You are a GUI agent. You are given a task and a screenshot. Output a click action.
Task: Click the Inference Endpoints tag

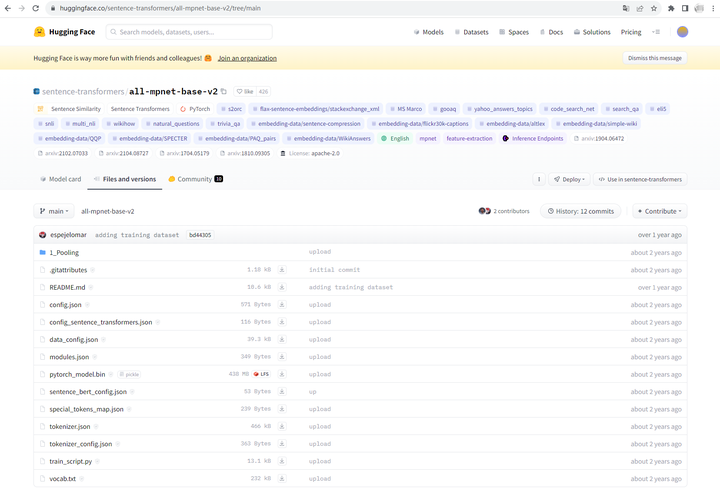coord(533,138)
